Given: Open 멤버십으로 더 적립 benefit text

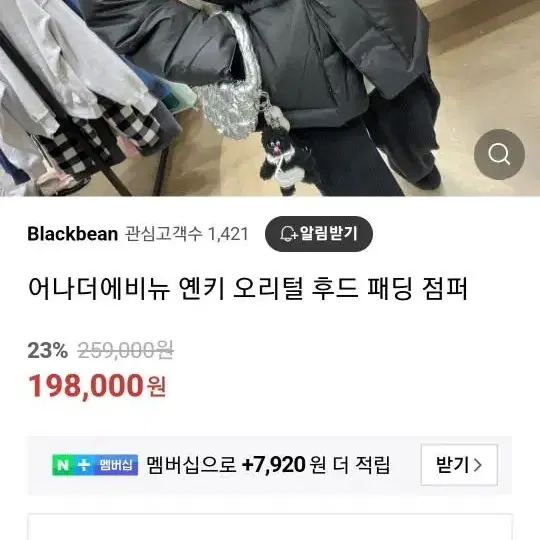Looking at the screenshot, I should click(268, 465).
